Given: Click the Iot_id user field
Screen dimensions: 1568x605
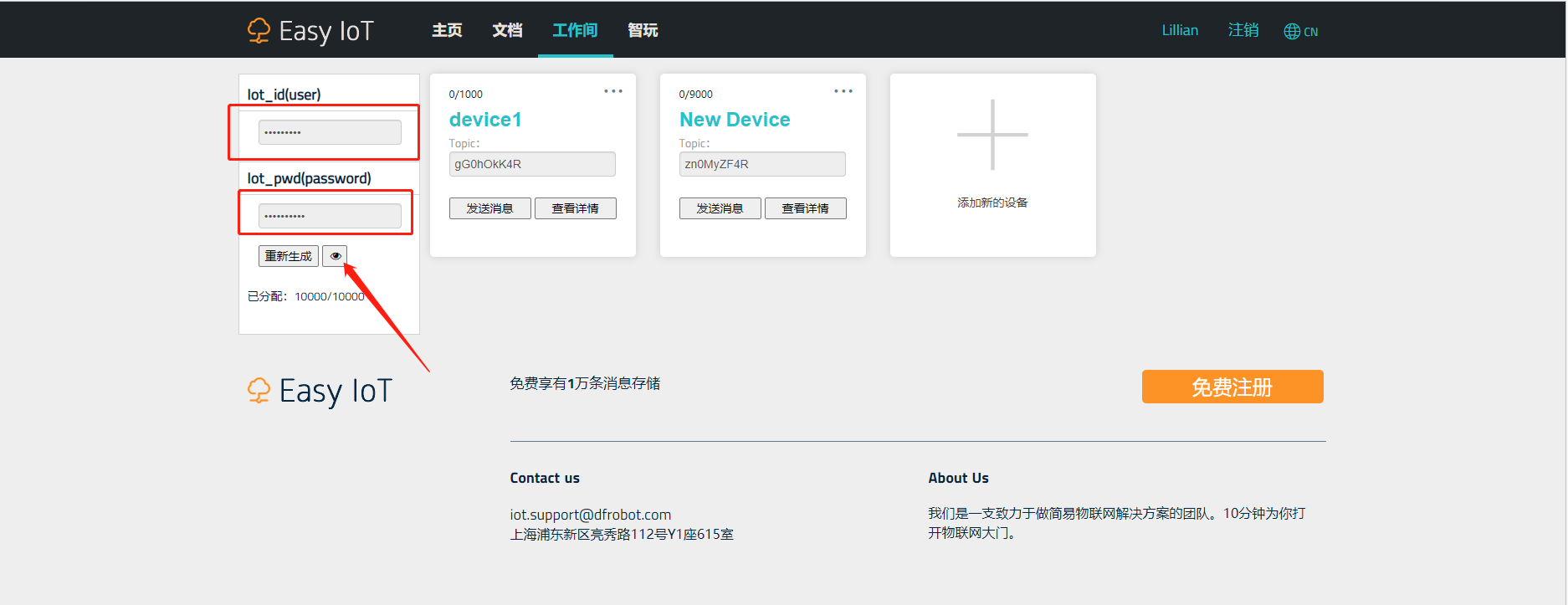Looking at the screenshot, I should [x=330, y=132].
